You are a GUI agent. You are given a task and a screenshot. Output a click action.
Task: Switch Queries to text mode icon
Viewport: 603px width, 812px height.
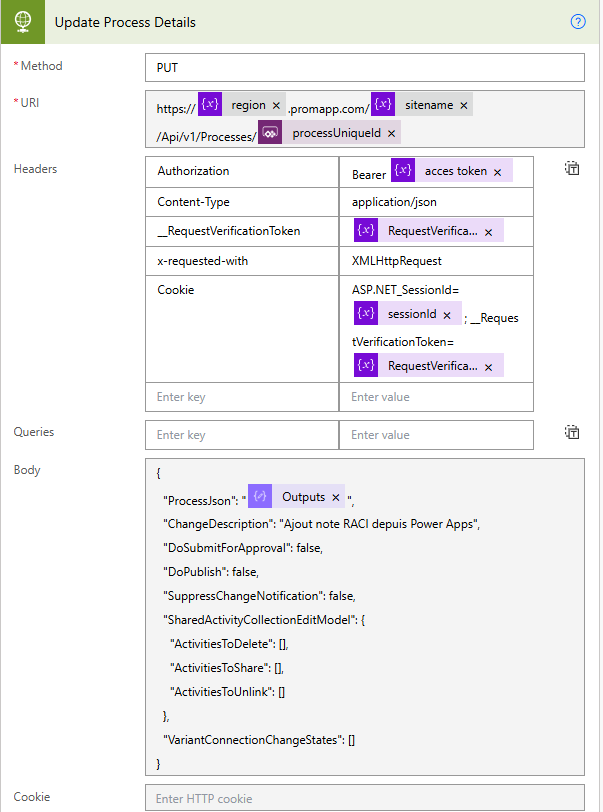572,433
